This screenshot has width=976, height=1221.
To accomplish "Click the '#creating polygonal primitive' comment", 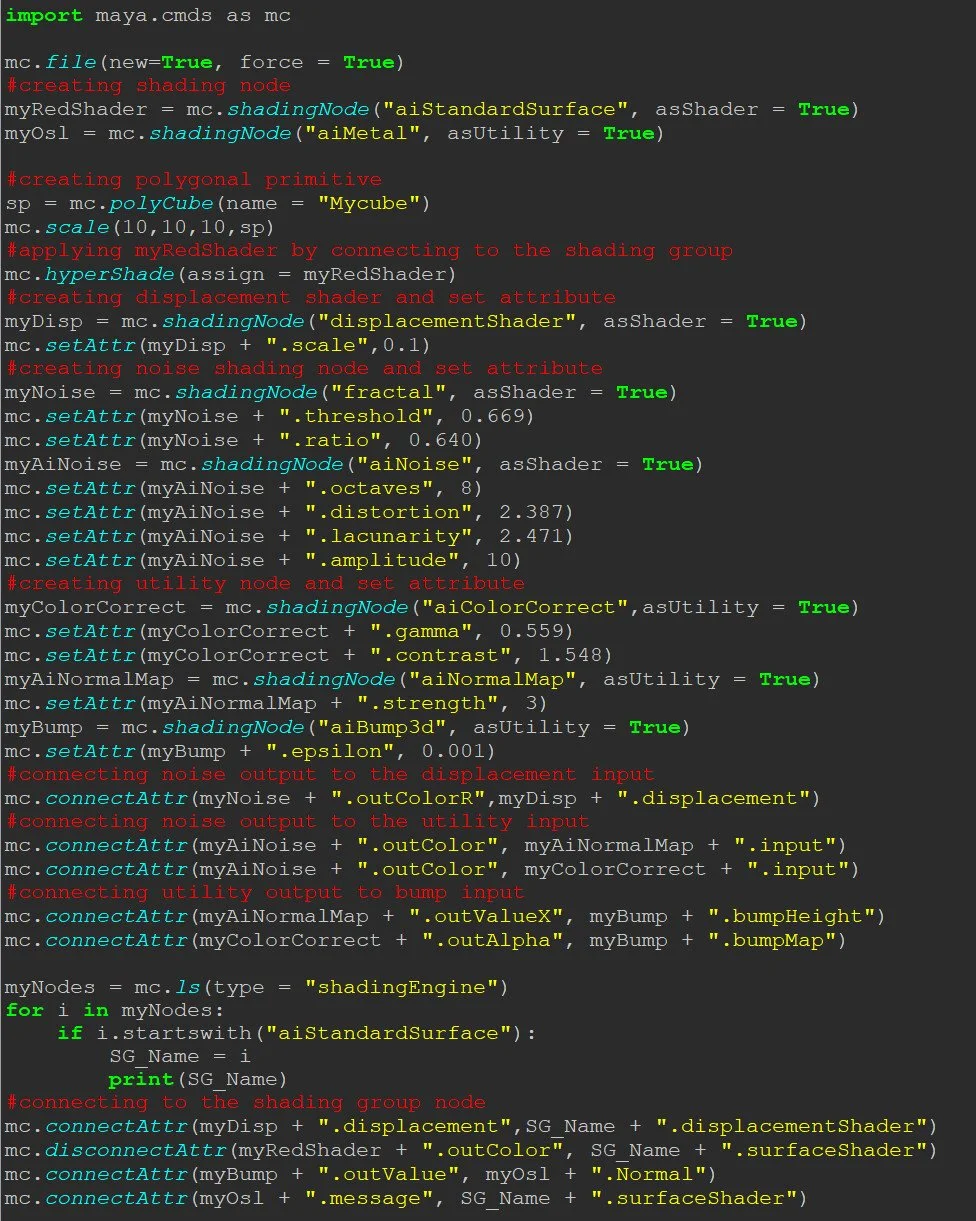I will tap(193, 180).
